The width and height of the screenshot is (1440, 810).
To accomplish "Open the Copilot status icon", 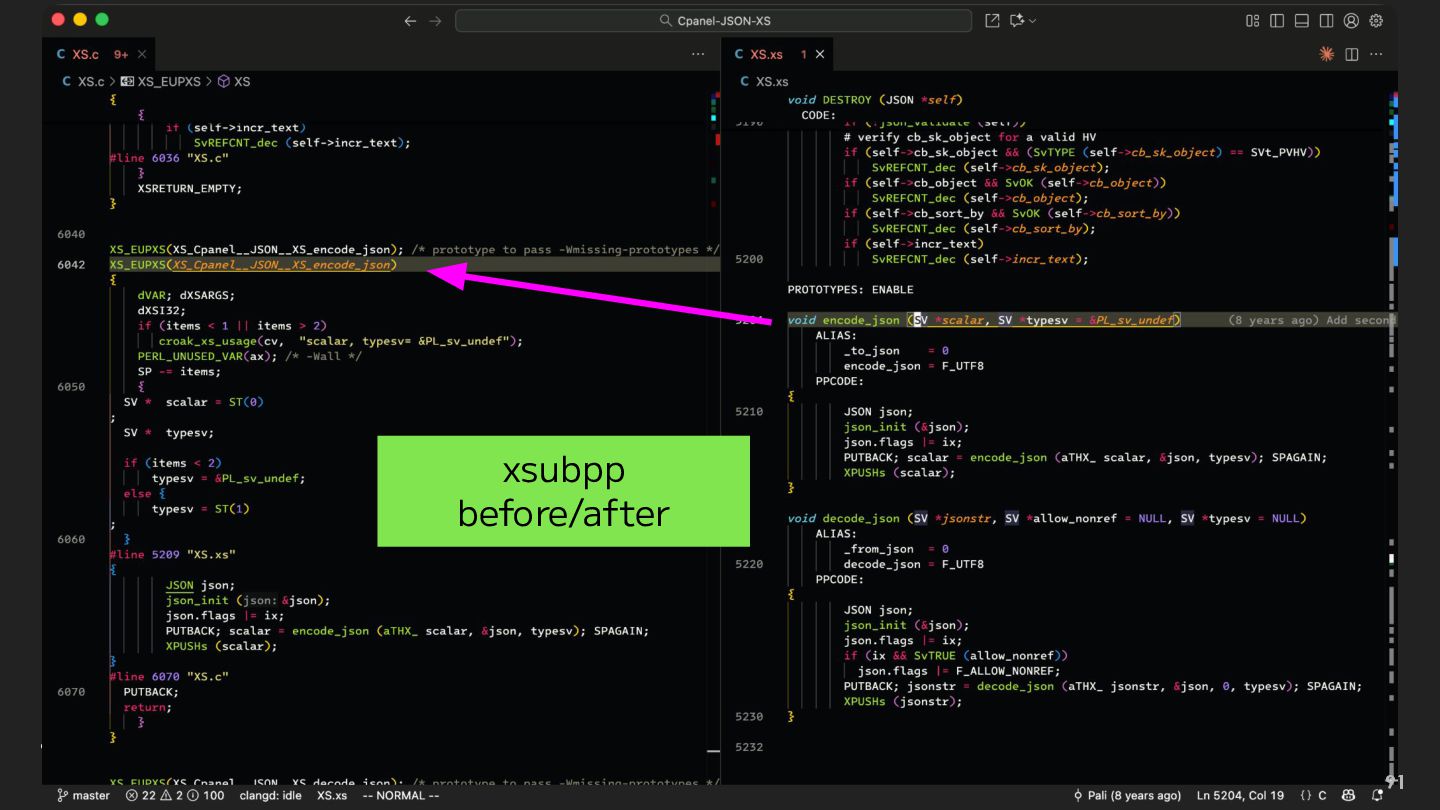I will (x=1349, y=795).
